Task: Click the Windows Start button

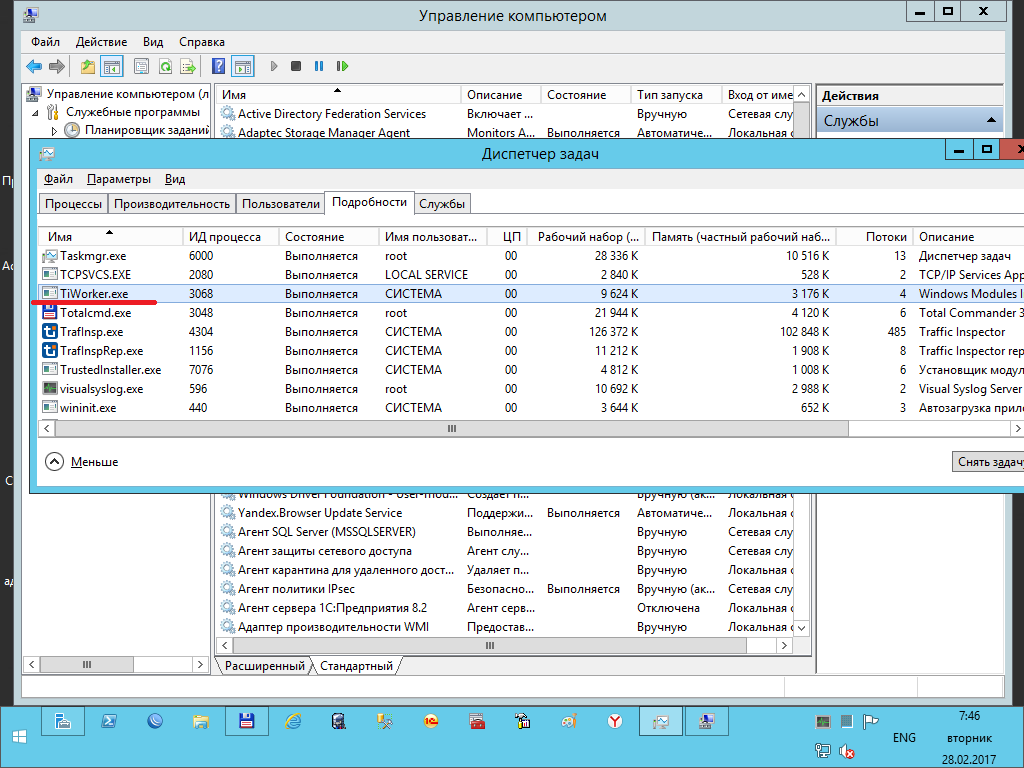Action: pos(19,737)
